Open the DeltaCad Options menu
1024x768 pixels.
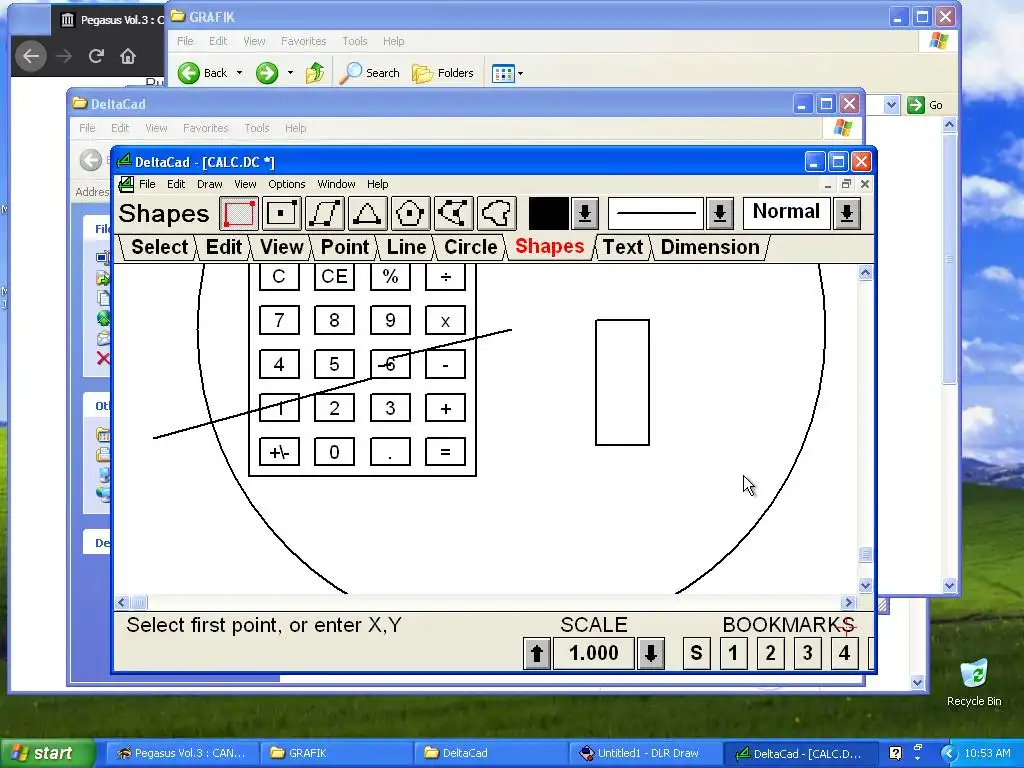coord(286,184)
